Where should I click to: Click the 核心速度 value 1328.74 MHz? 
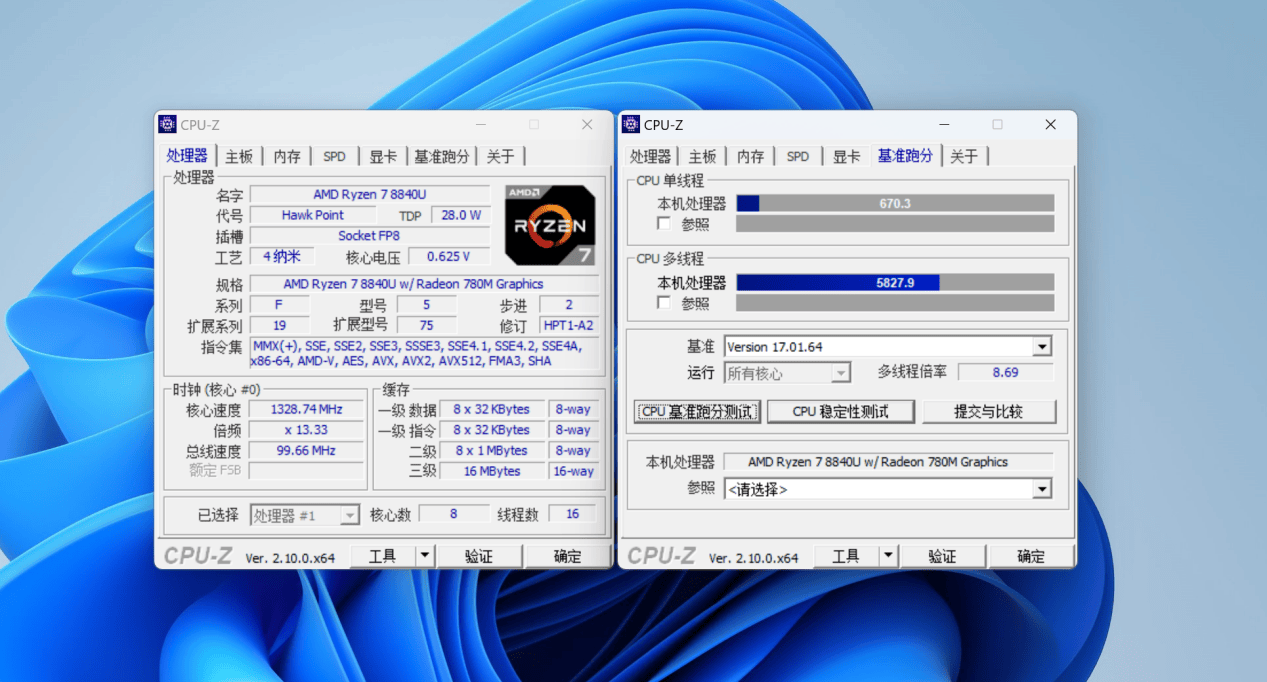tap(306, 409)
